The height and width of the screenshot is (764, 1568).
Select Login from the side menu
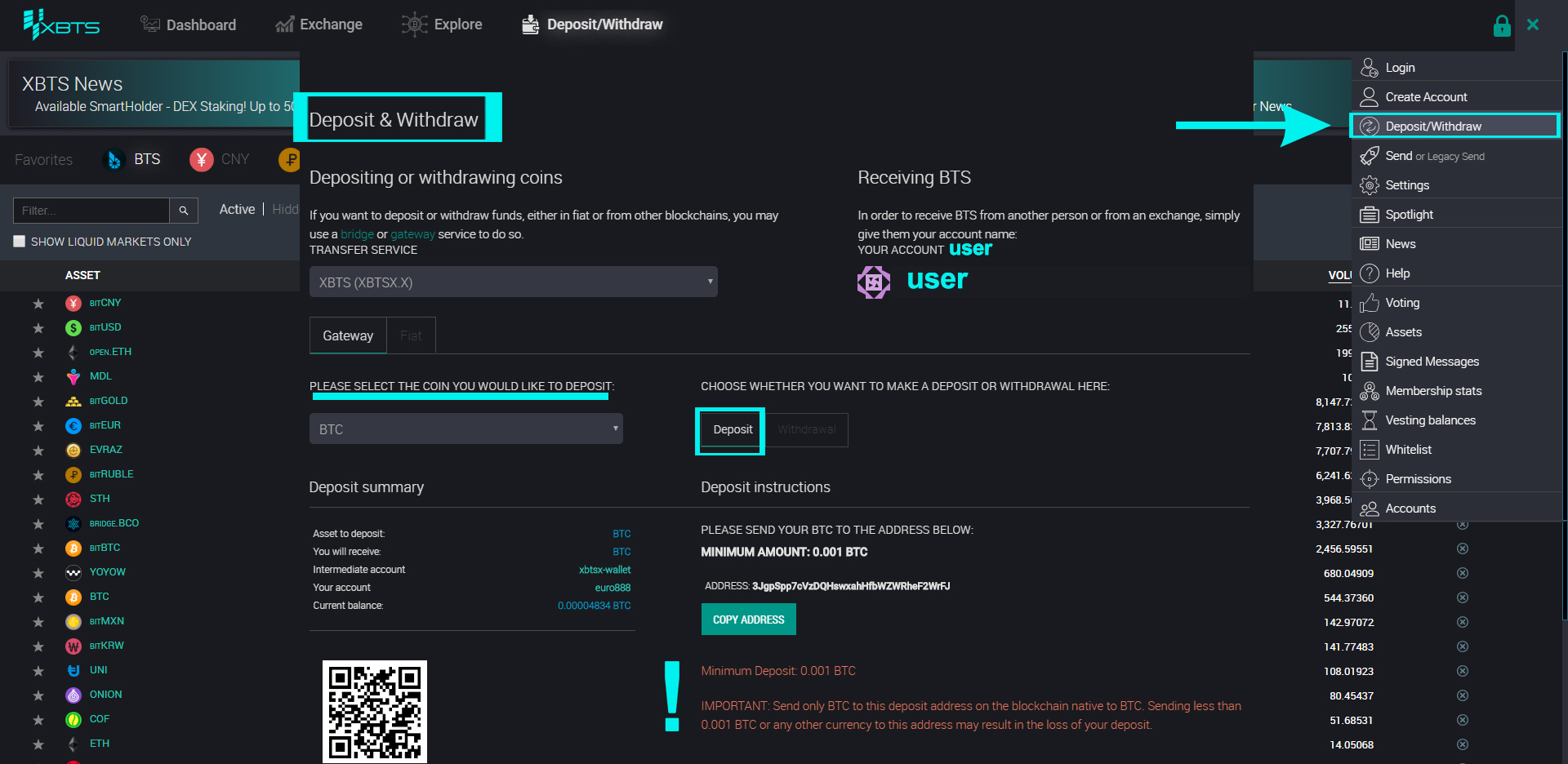(x=1457, y=67)
